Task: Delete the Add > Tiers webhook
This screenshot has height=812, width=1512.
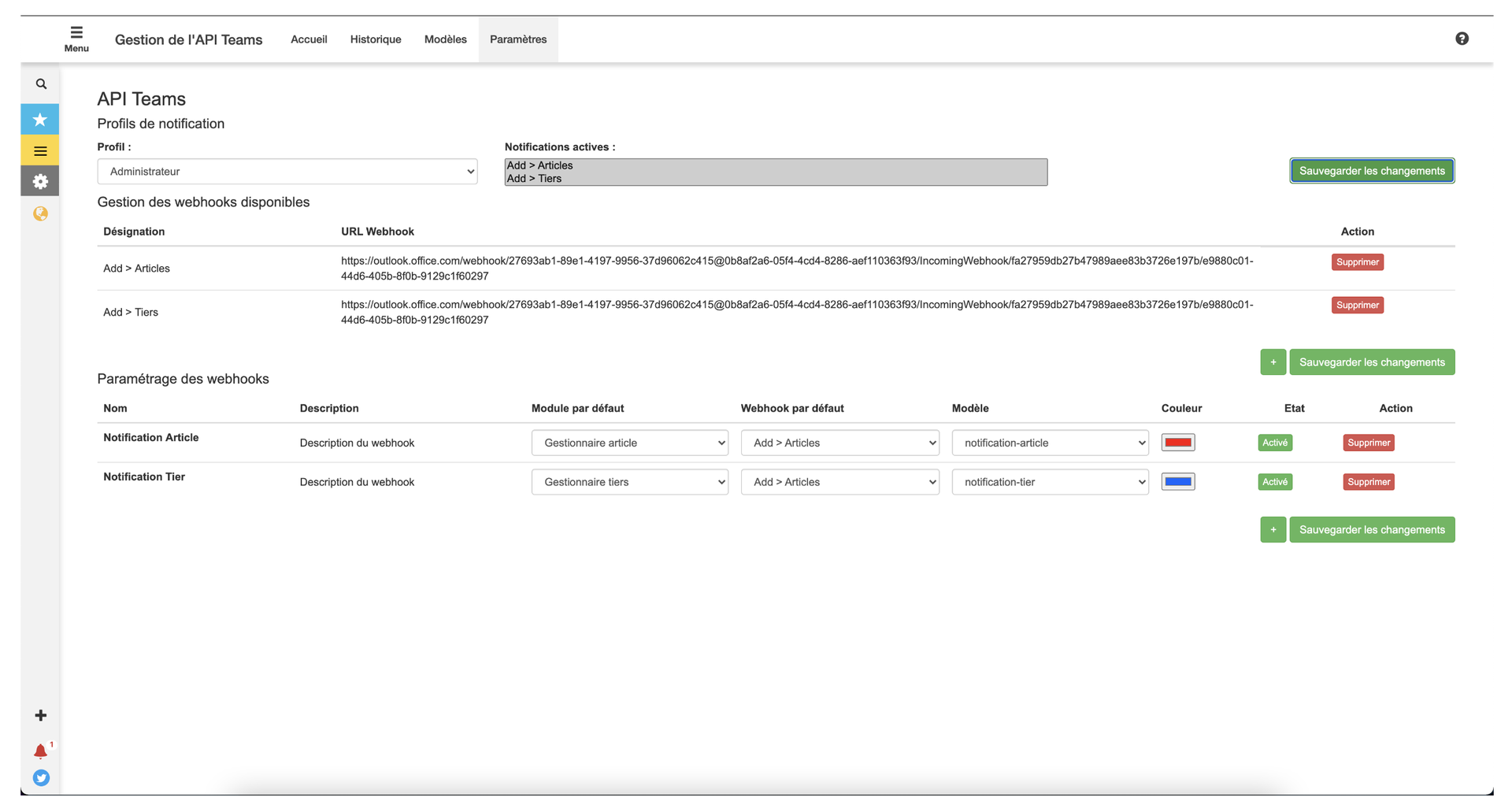Action: click(1358, 306)
